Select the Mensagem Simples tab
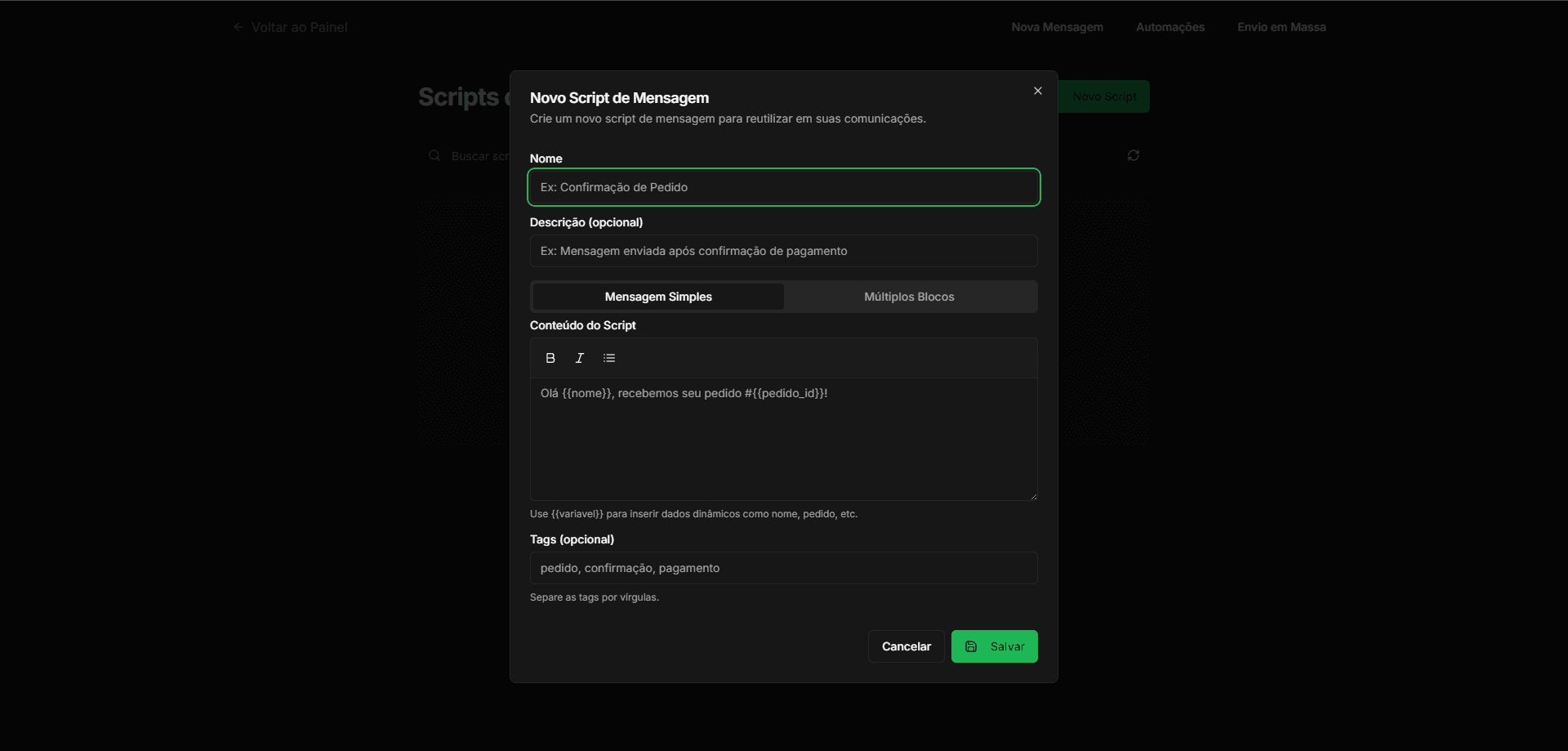The height and width of the screenshot is (751, 1568). tap(658, 297)
